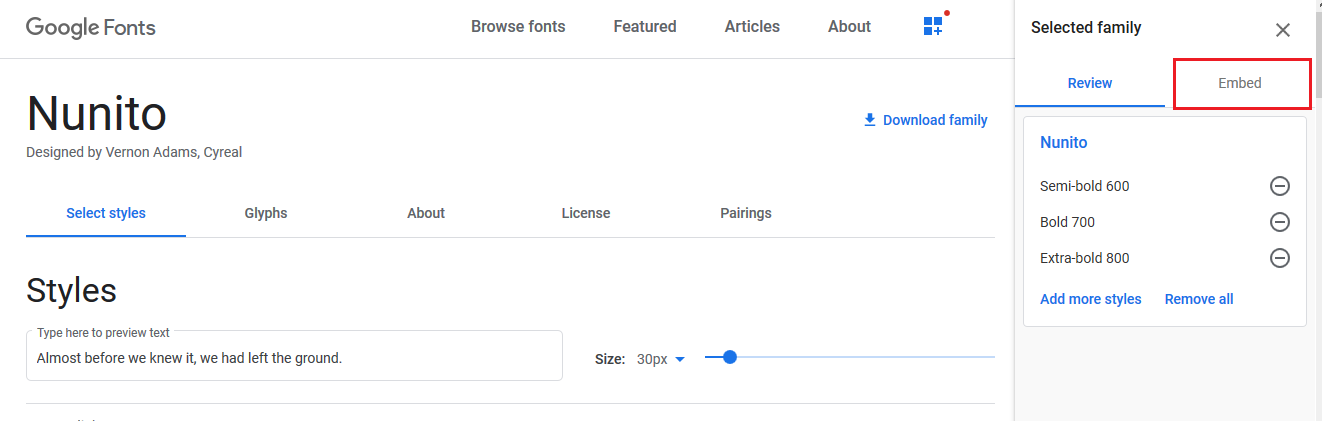Click the Semi-bold 600 label
The image size is (1325, 423).
[1084, 186]
